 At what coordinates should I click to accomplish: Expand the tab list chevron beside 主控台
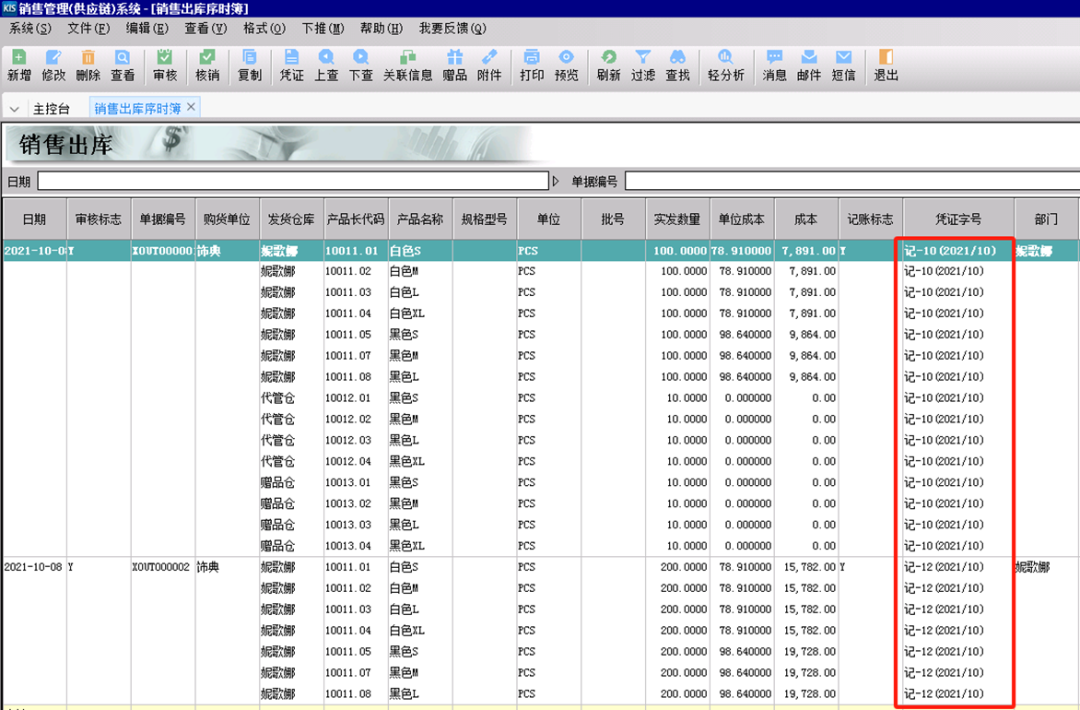click(15, 108)
